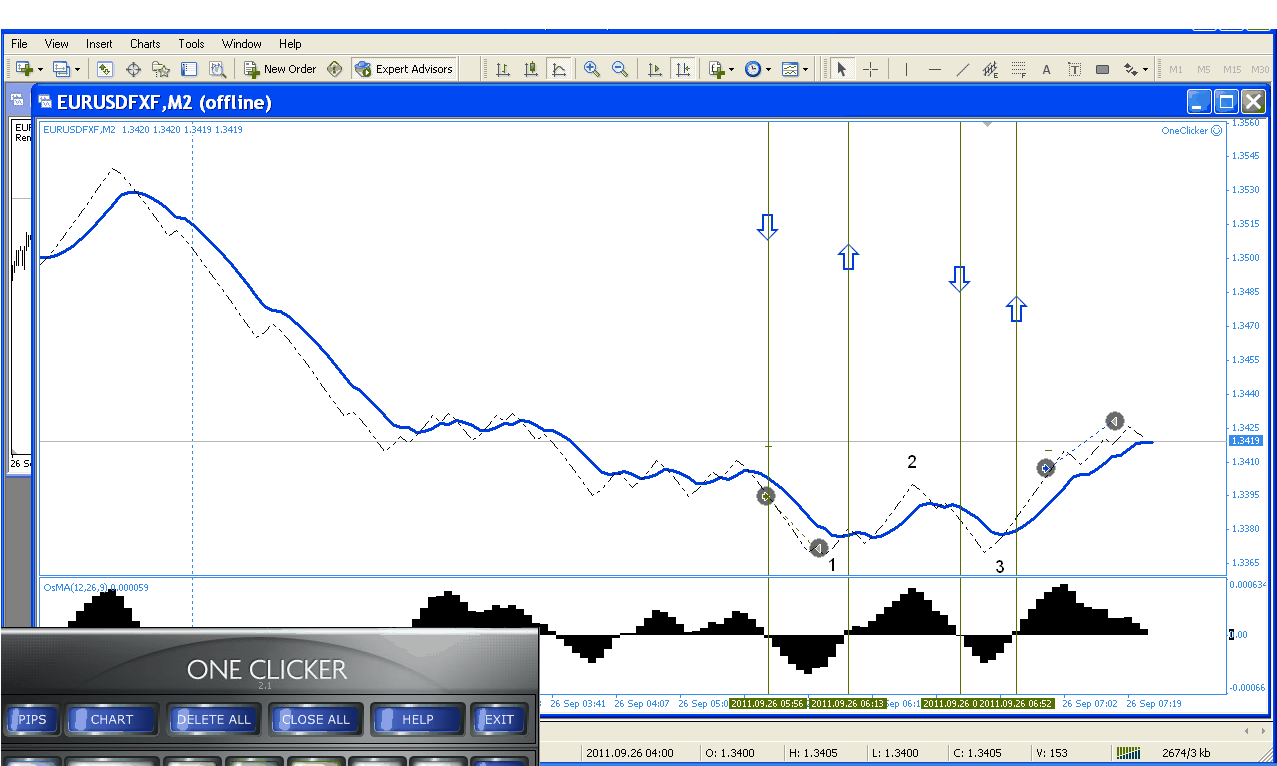Open the Templates icon

790,69
